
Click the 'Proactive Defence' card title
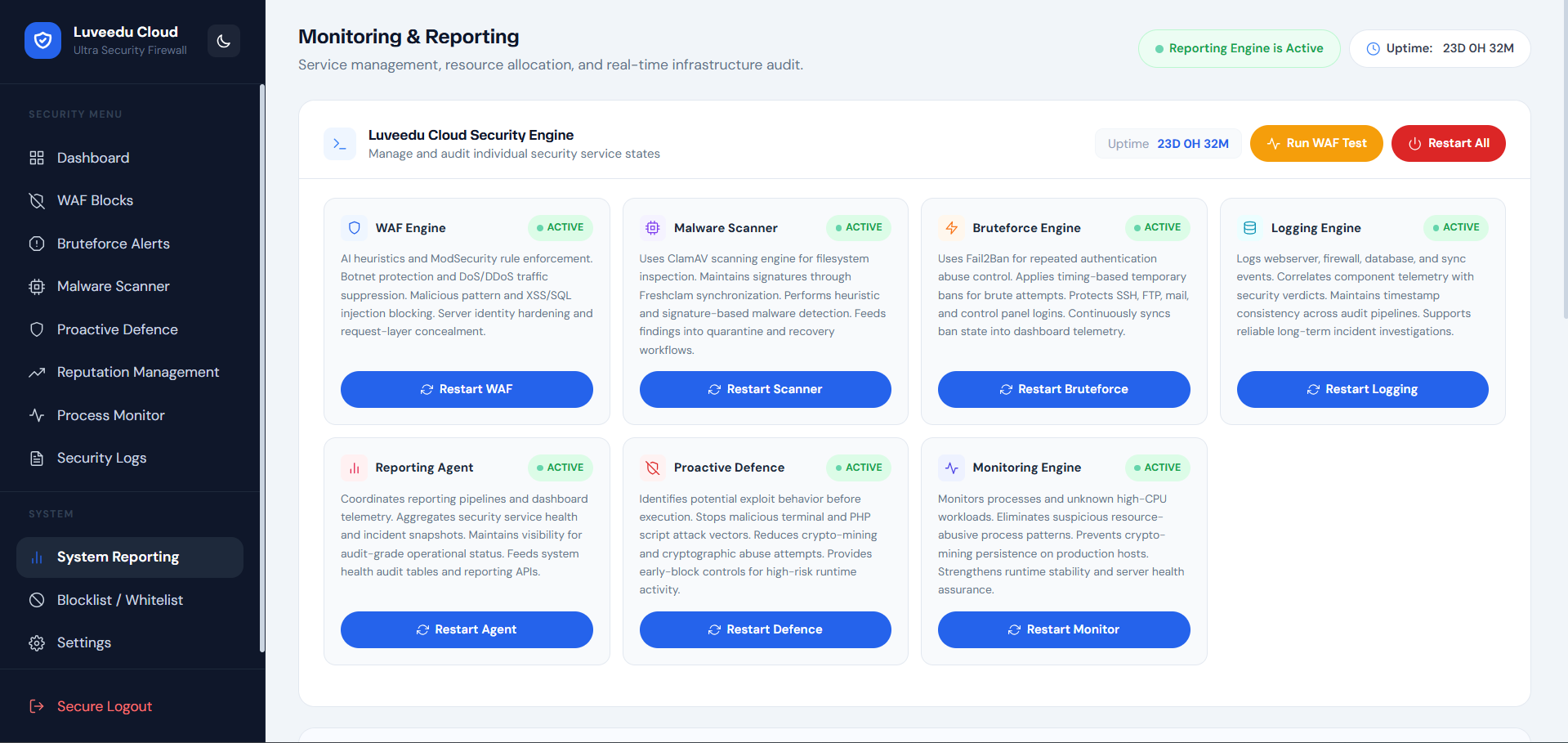click(729, 468)
